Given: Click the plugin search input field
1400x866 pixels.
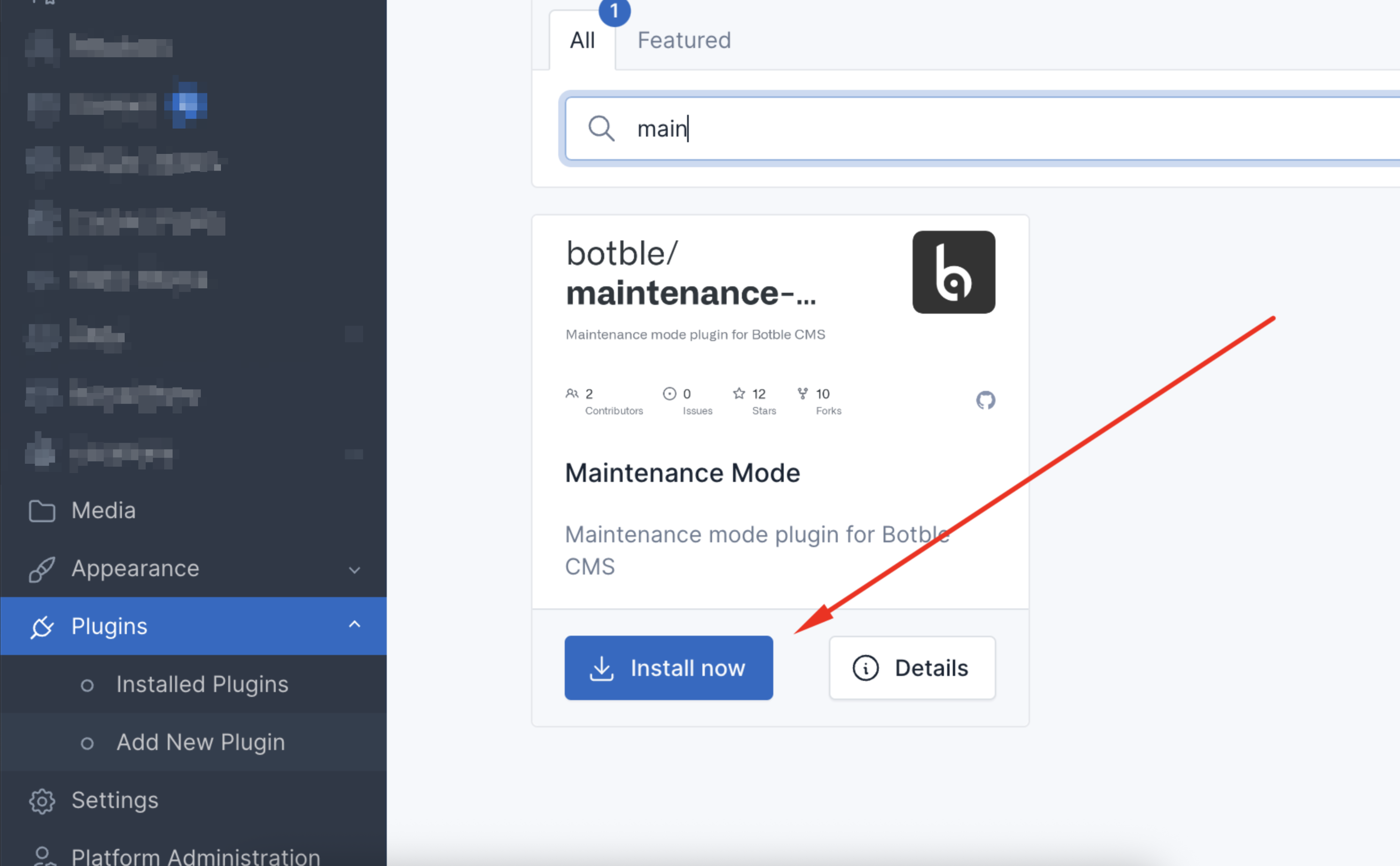Looking at the screenshot, I should click(983, 129).
